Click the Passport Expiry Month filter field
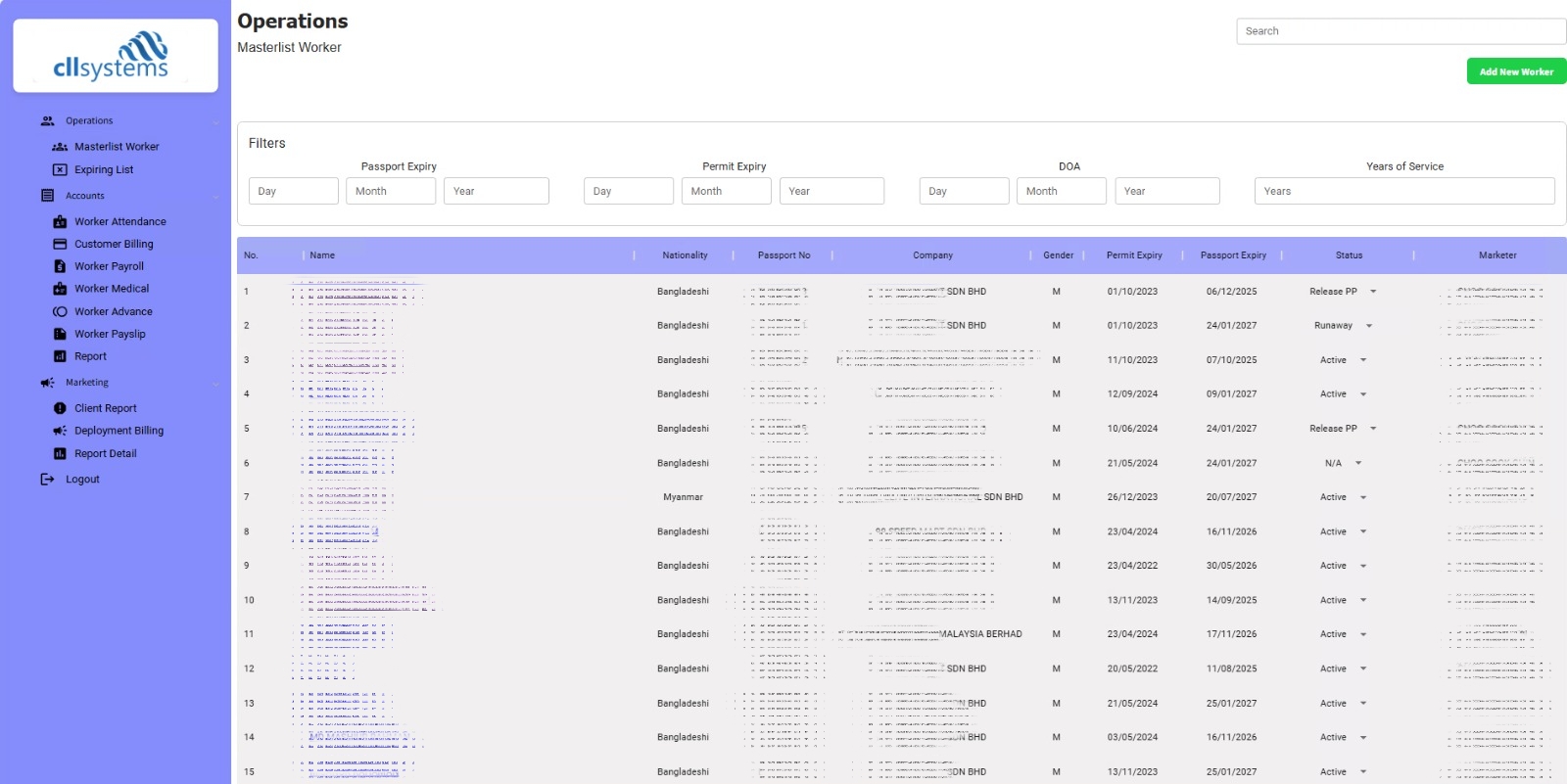The height and width of the screenshot is (784, 1567). point(390,192)
